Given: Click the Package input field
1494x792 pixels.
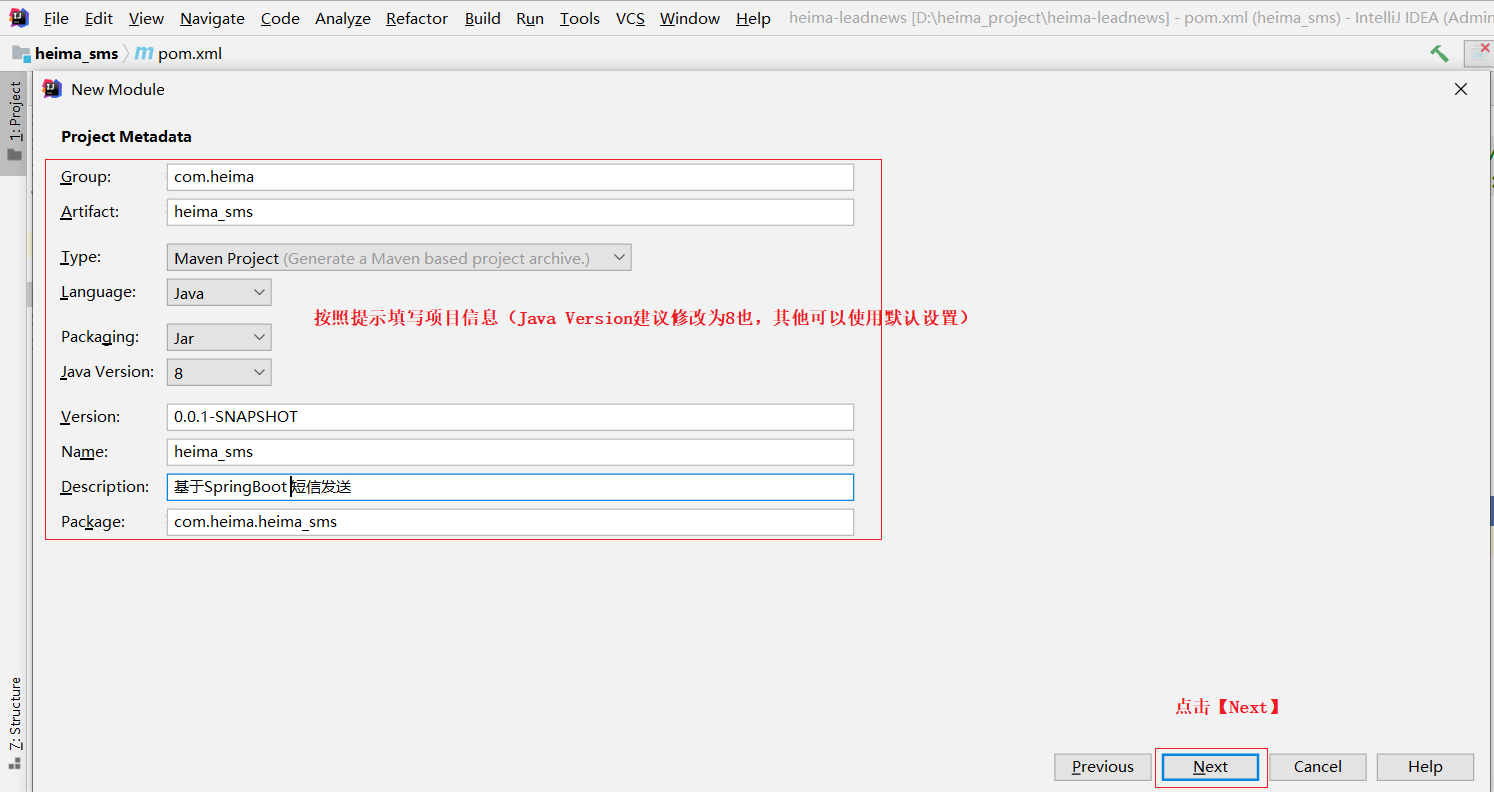Looking at the screenshot, I should (510, 522).
